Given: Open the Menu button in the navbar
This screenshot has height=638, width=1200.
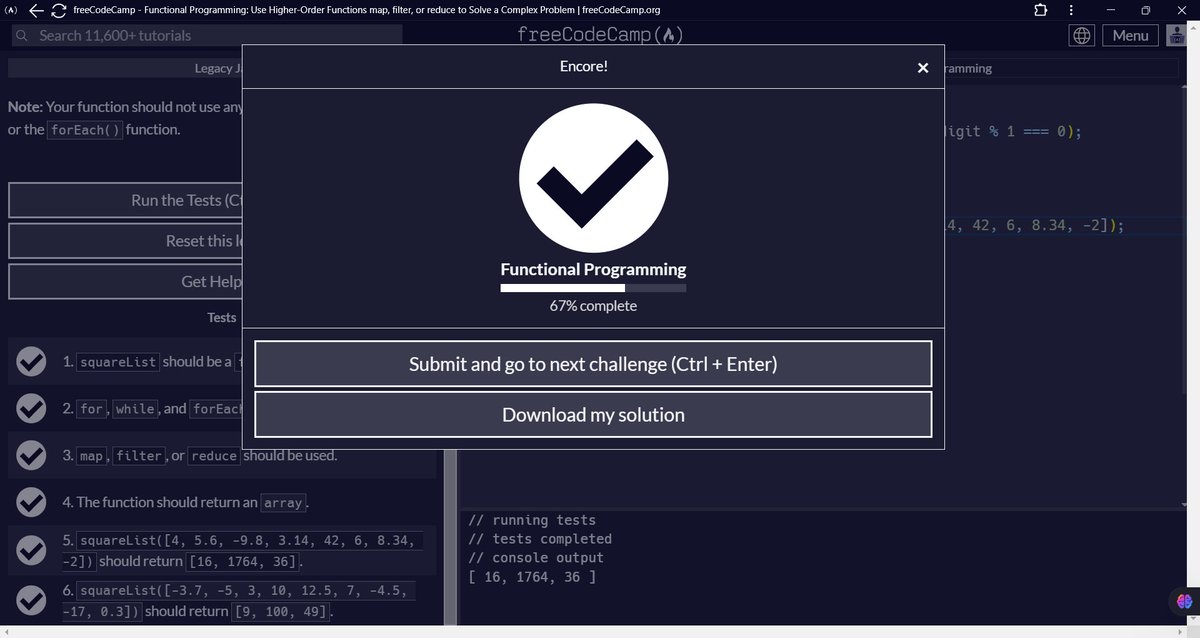Looking at the screenshot, I should tap(1130, 34).
